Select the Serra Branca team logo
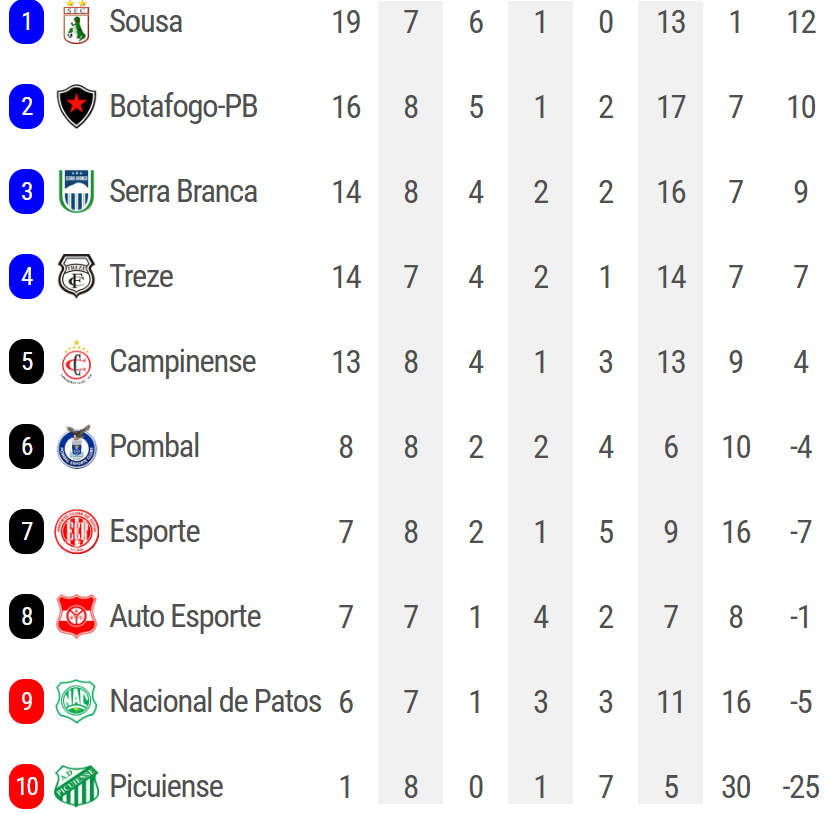The width and height of the screenshot is (826, 813). pos(76,192)
